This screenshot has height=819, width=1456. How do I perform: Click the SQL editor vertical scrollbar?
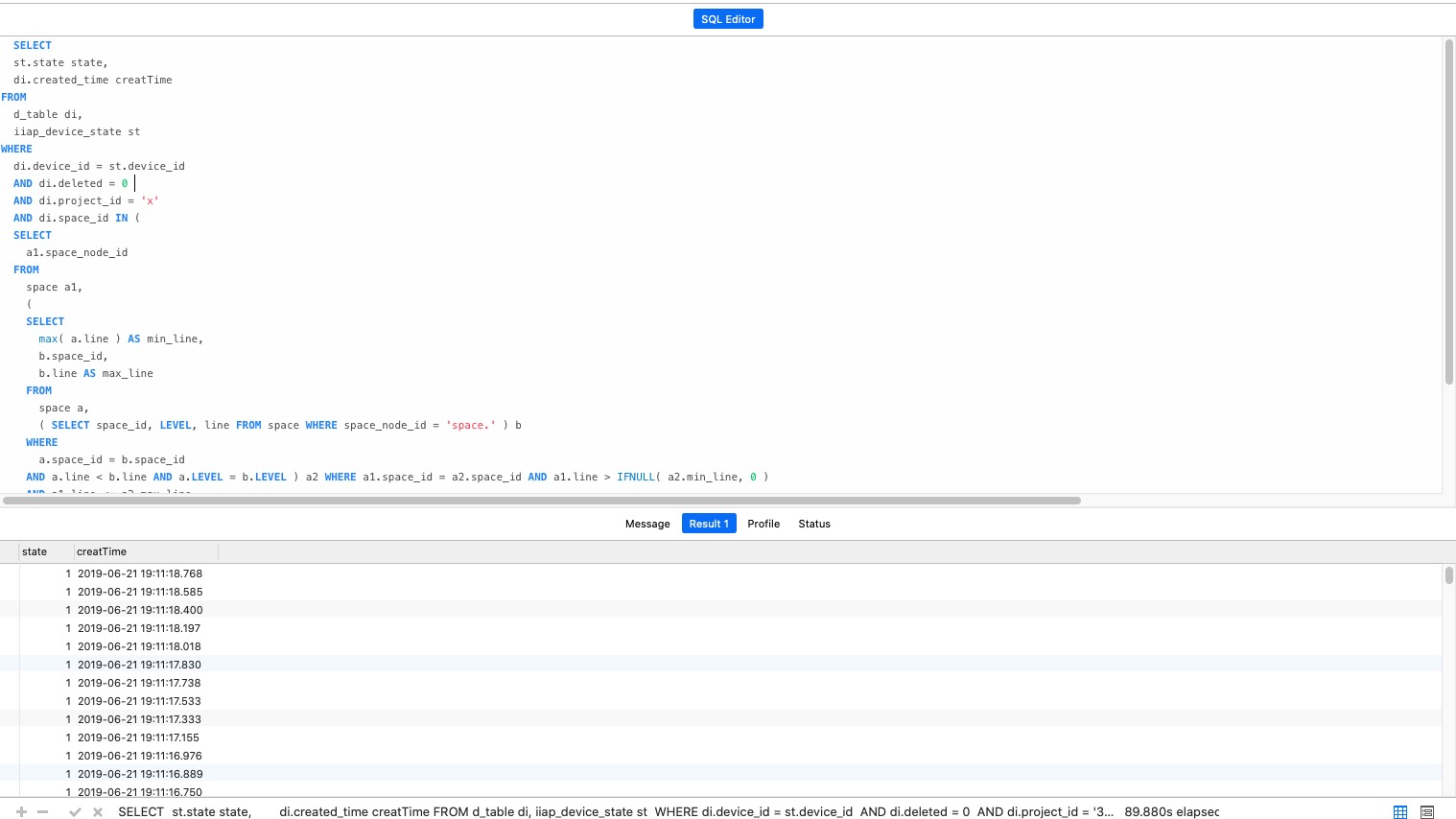pyautogui.click(x=1449, y=211)
